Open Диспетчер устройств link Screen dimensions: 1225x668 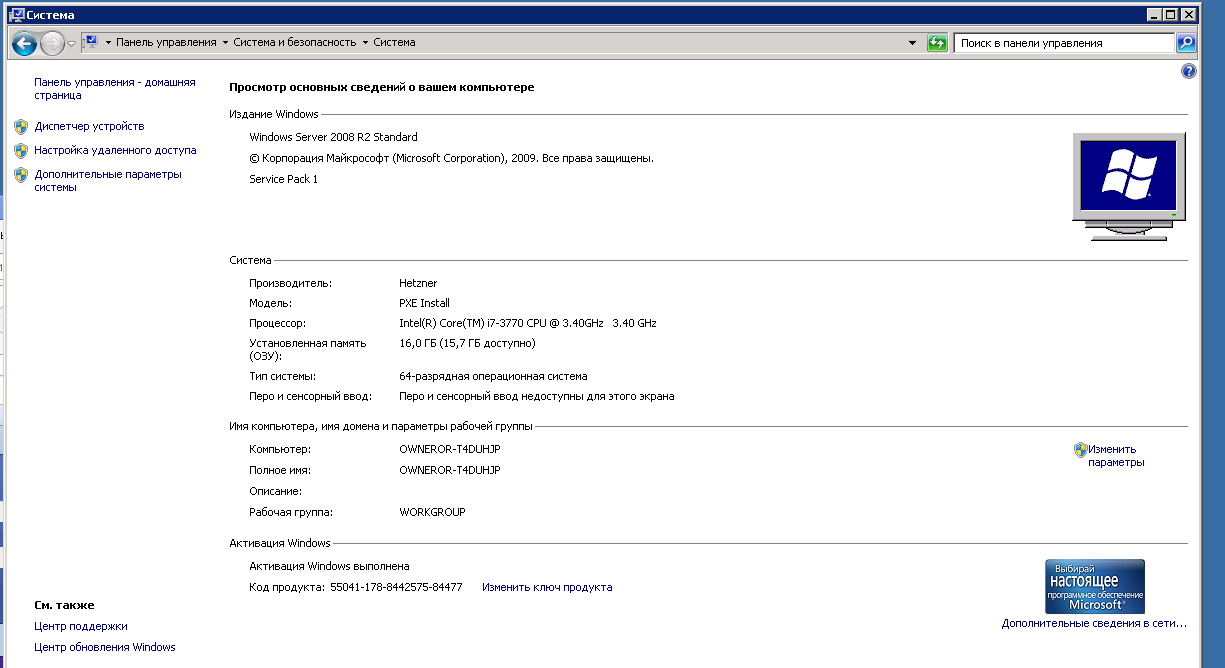(89, 126)
